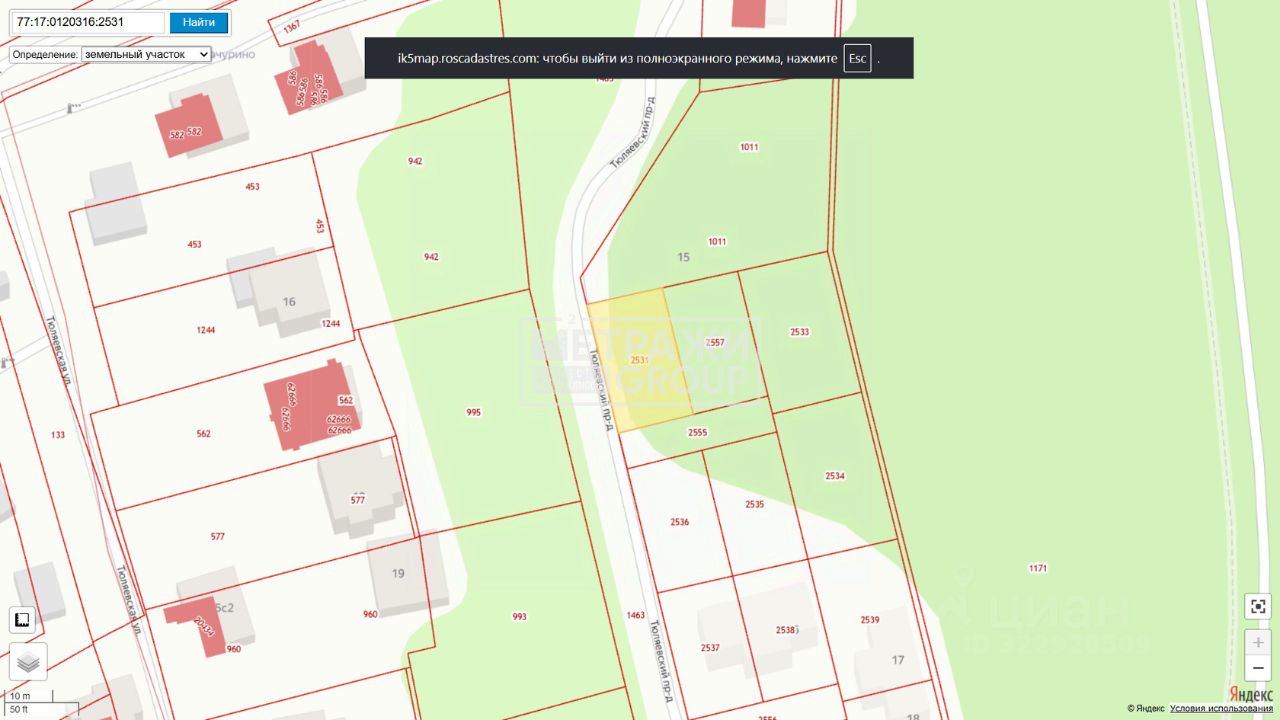Expand the Определение object type dropdown

click(x=146, y=54)
